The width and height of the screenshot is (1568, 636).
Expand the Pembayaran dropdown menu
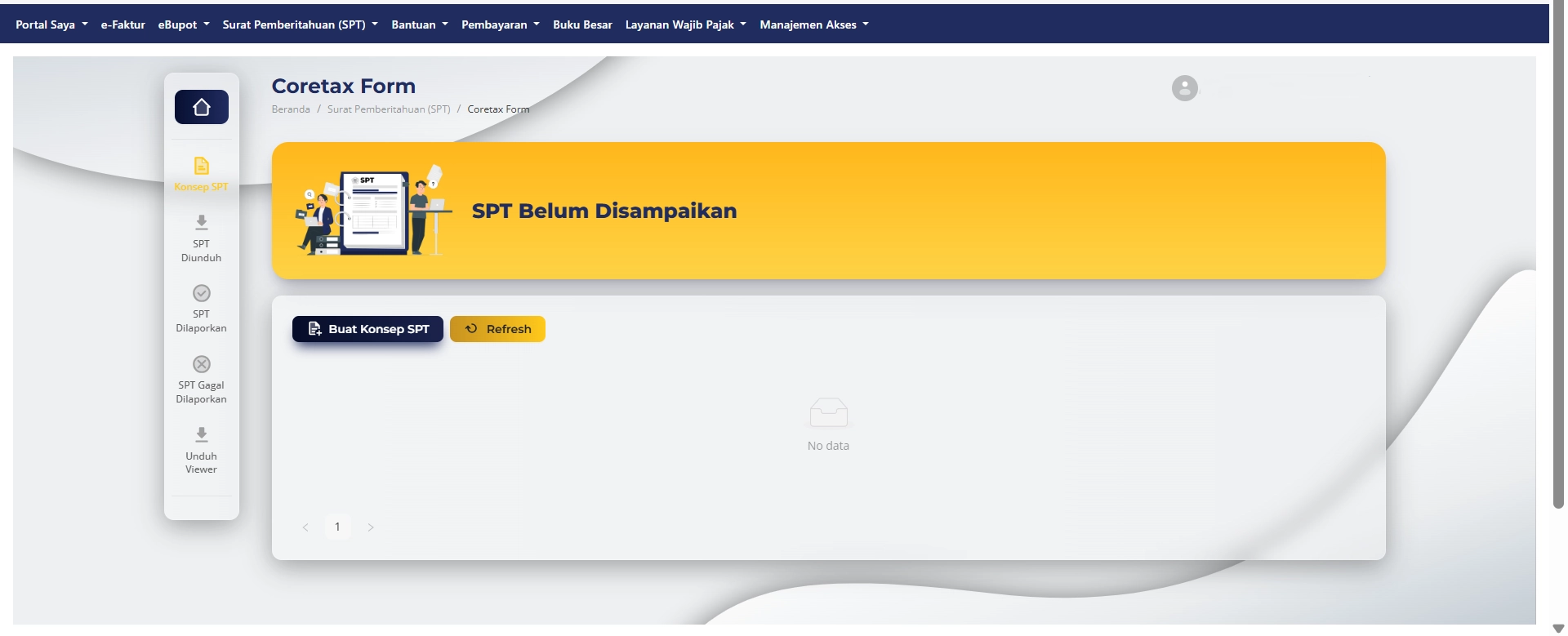click(501, 24)
